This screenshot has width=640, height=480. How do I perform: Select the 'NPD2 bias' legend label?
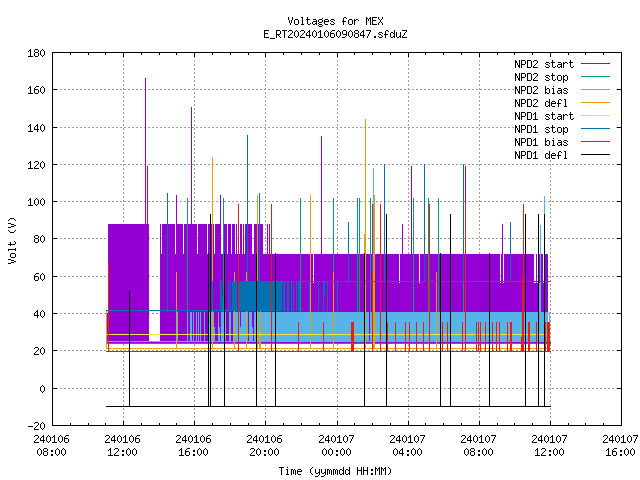(x=541, y=90)
